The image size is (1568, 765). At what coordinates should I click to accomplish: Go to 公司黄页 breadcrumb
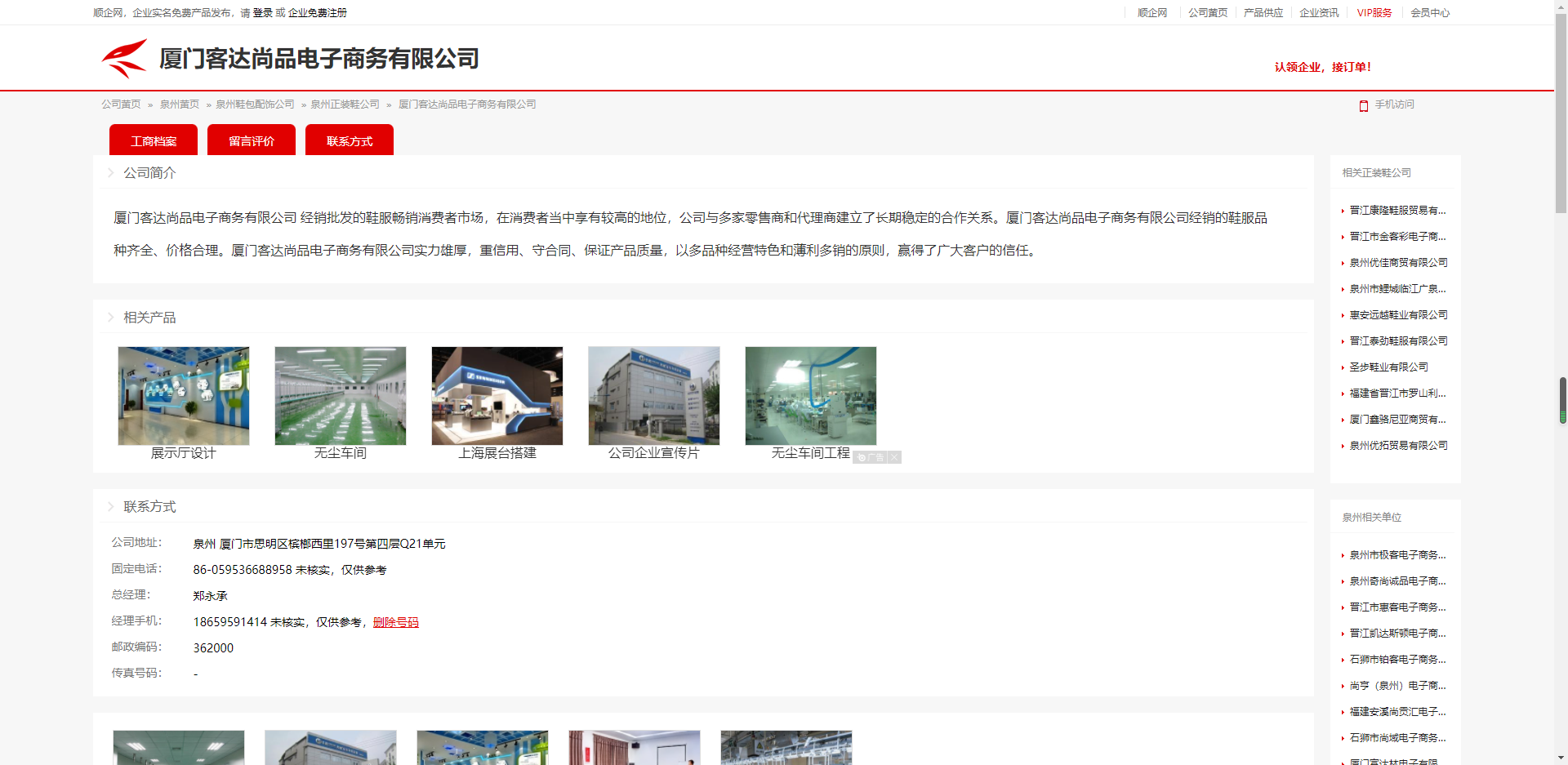click(121, 105)
